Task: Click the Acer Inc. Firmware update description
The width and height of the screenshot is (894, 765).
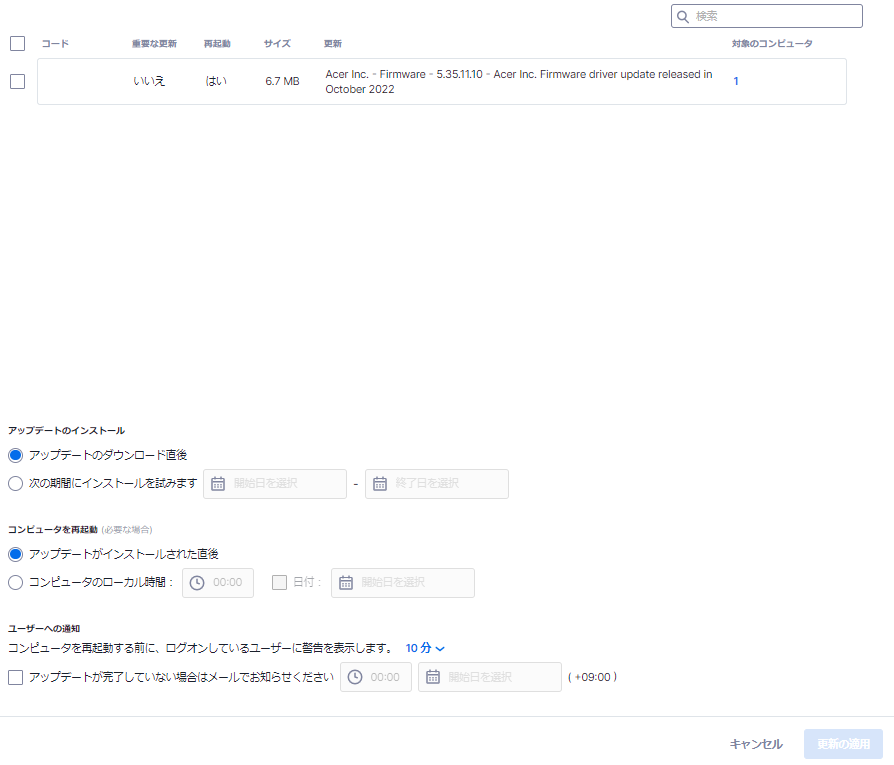Action: pyautogui.click(x=518, y=82)
